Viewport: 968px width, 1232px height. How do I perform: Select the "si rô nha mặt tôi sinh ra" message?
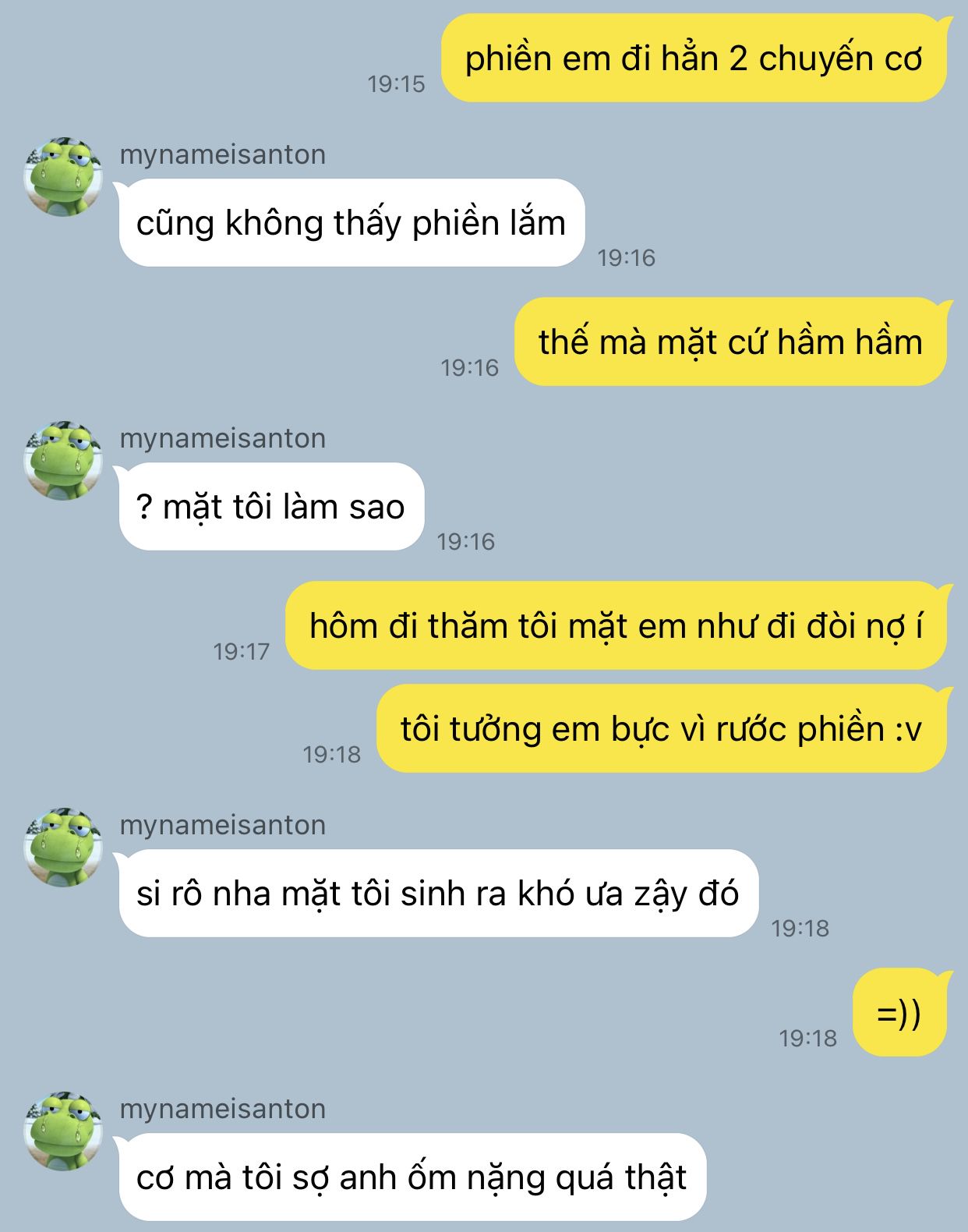point(438,894)
